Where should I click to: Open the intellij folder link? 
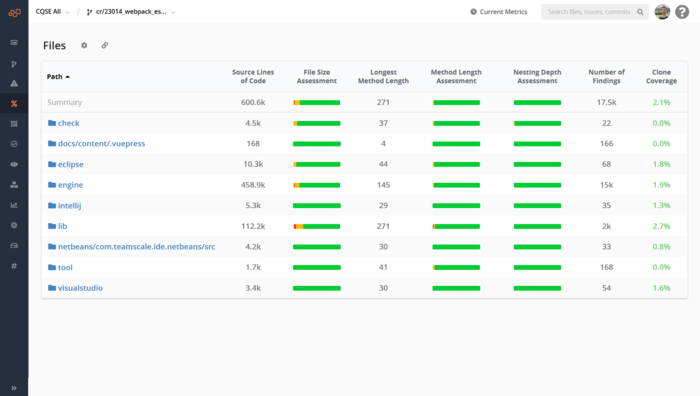point(69,205)
